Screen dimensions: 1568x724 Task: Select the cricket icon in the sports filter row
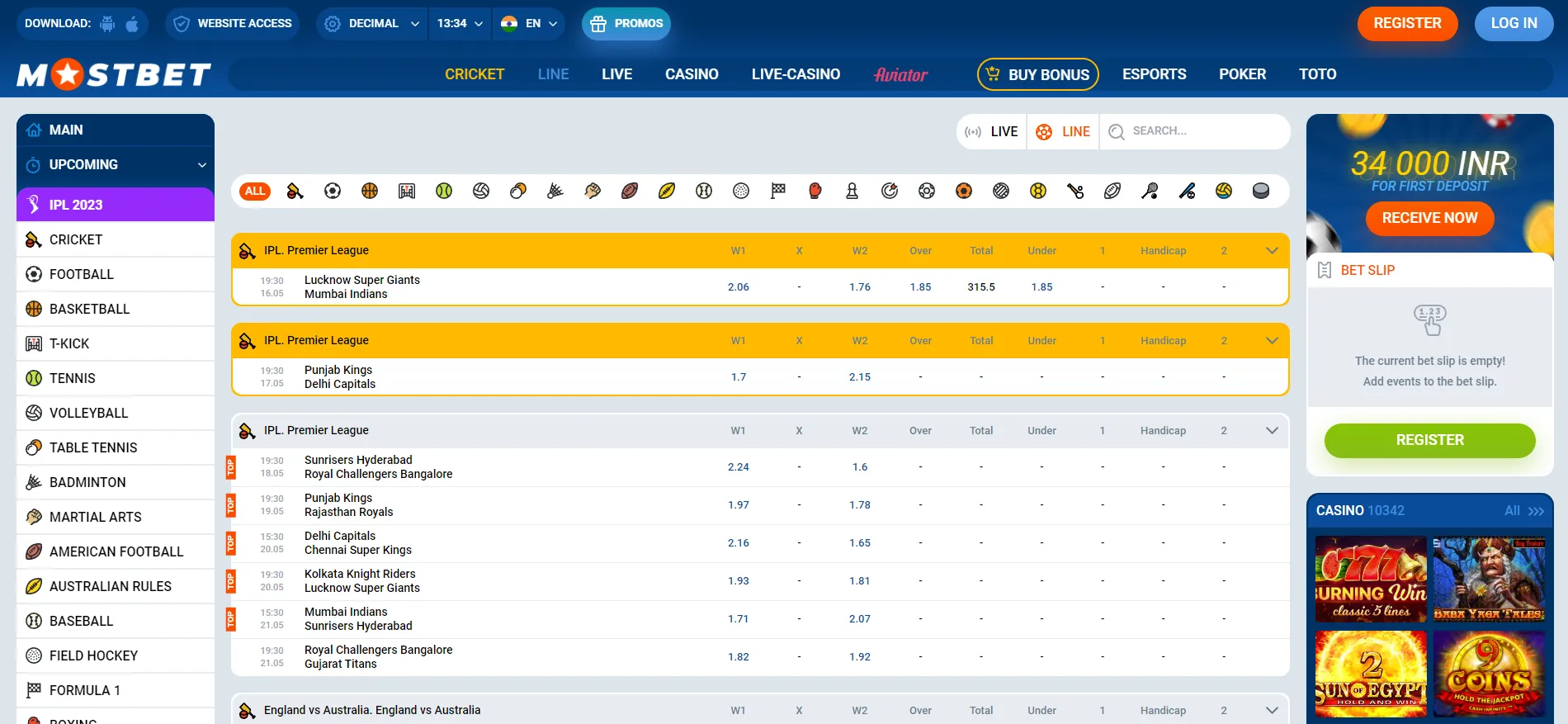(295, 191)
